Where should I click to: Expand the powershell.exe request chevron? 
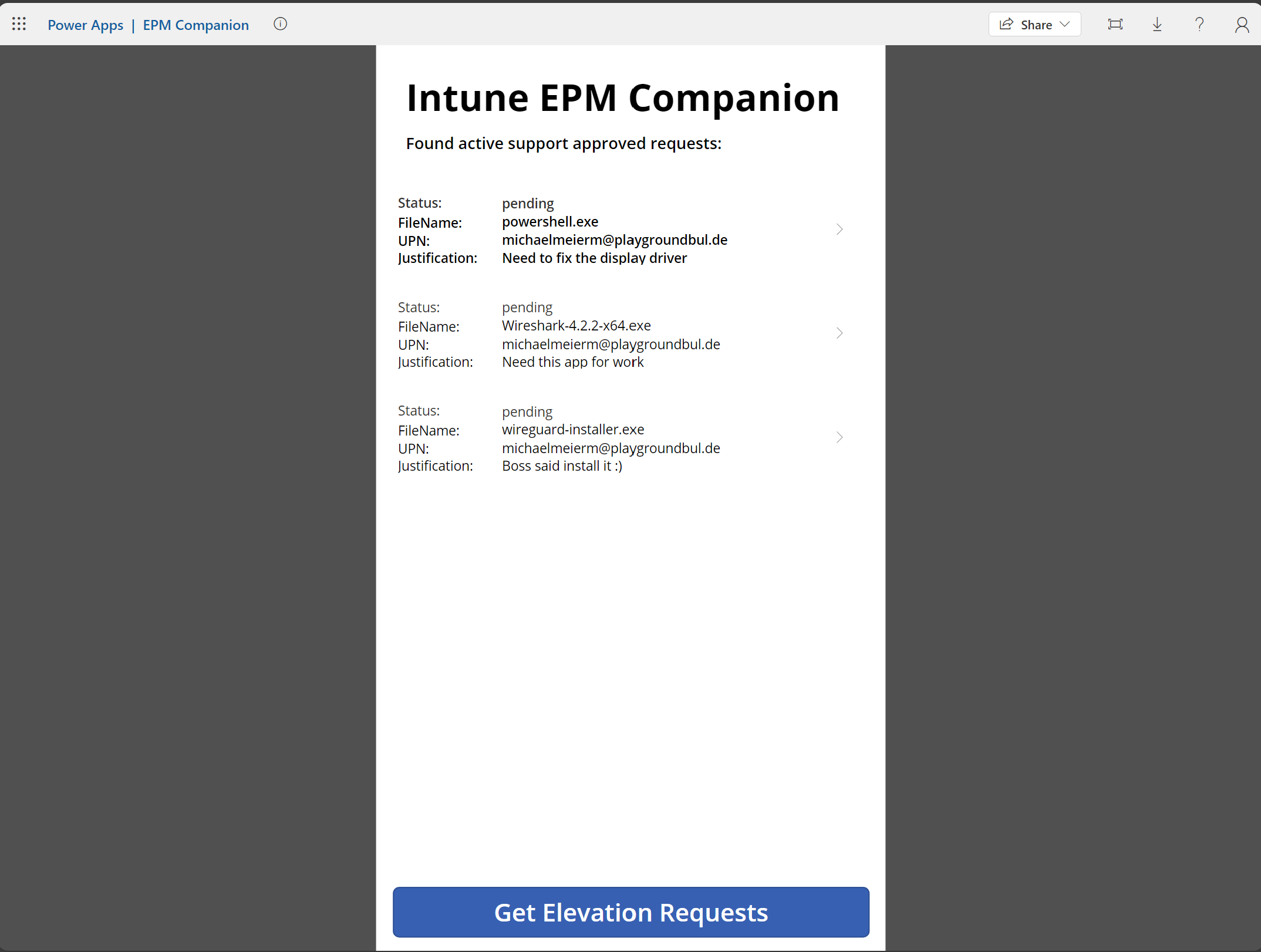(x=839, y=229)
